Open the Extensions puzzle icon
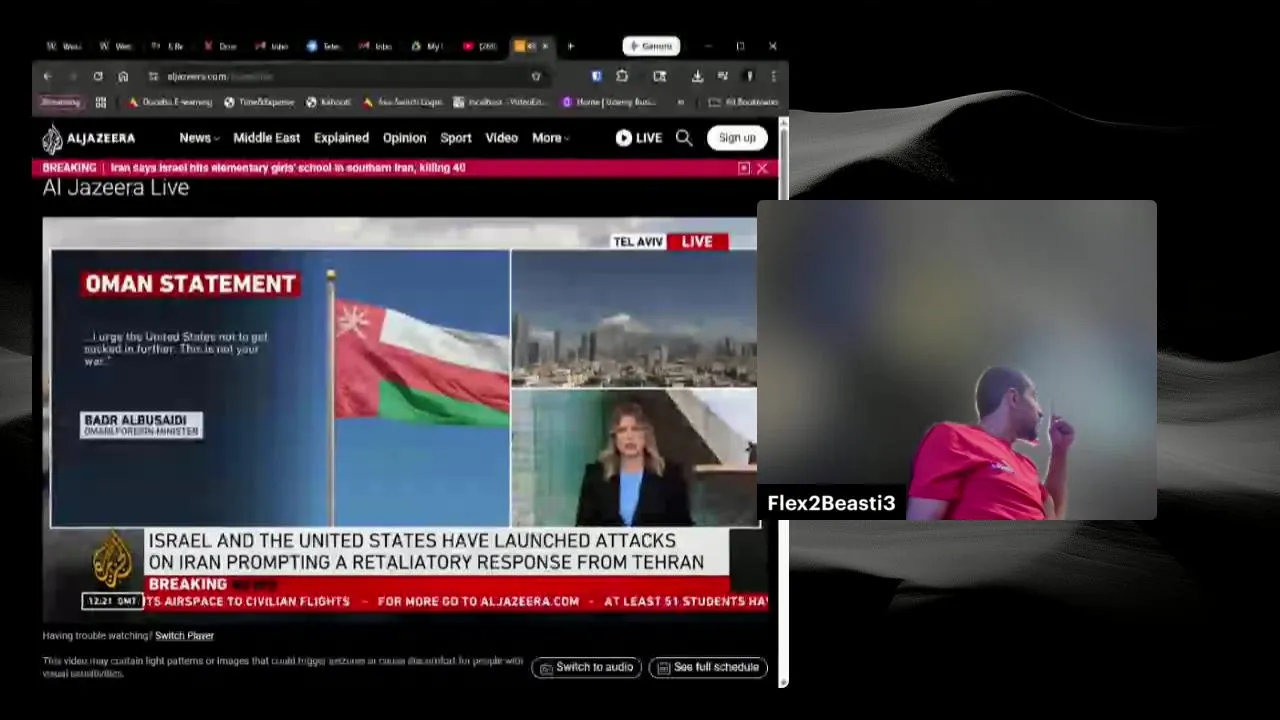The width and height of the screenshot is (1280, 720). click(x=622, y=76)
